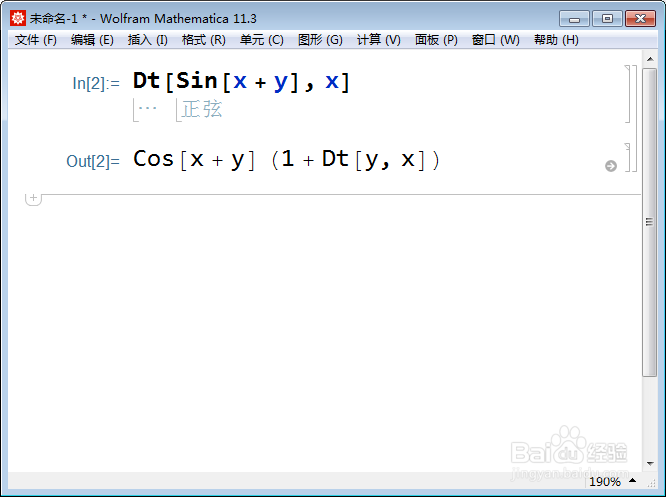Open the 插入 (I) menu
Viewport: 666px width, 497px height.
tap(148, 40)
